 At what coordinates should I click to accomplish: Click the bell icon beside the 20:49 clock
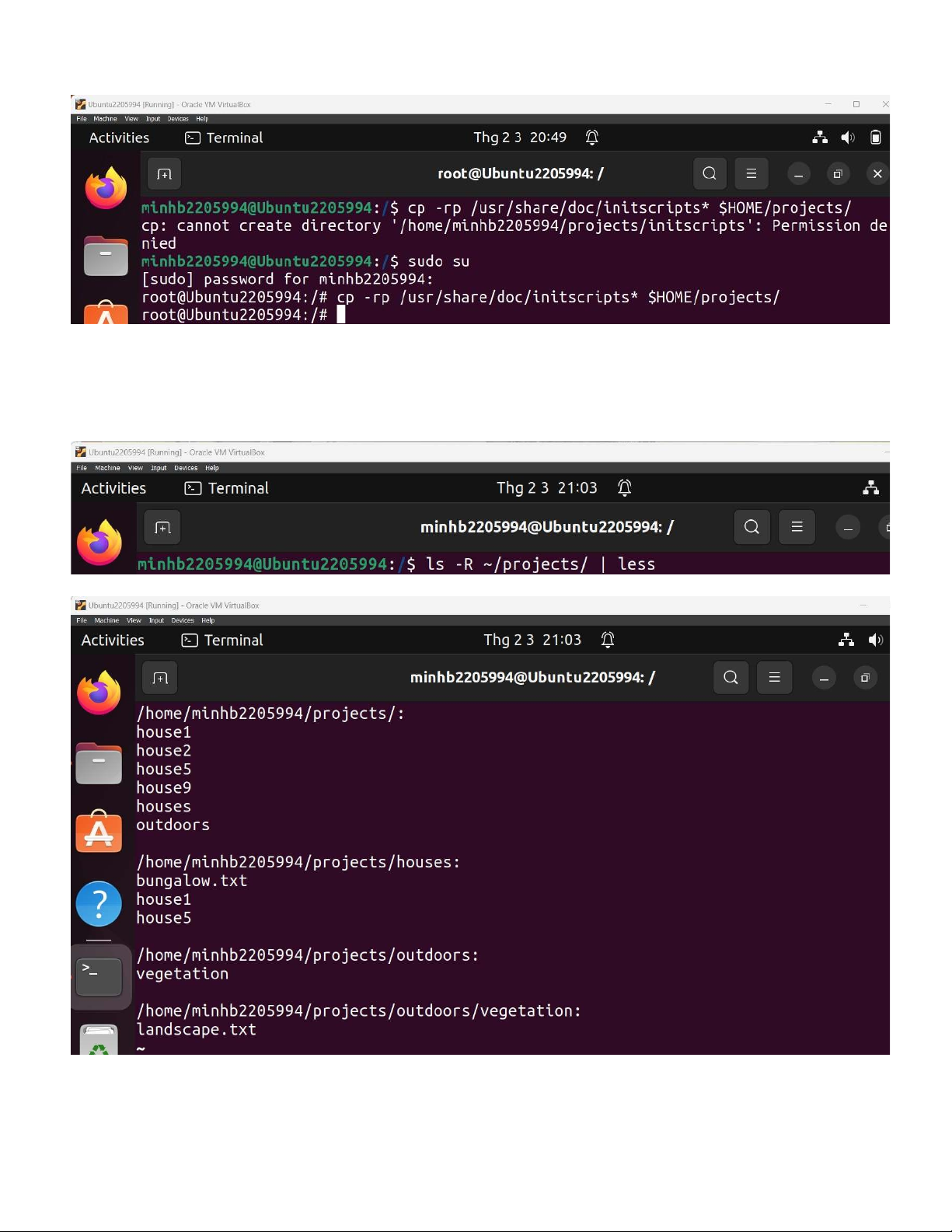tap(592, 138)
